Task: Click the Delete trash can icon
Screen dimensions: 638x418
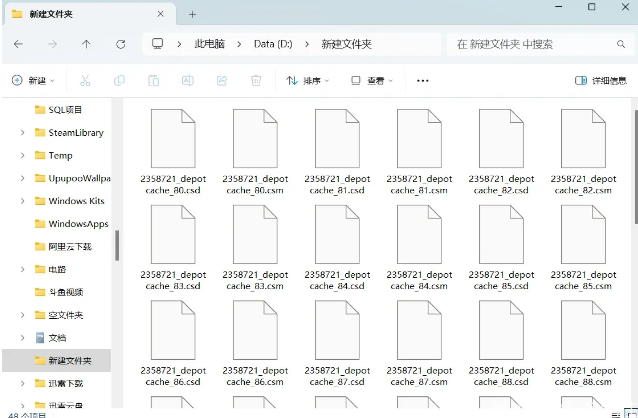Action: pos(256,81)
